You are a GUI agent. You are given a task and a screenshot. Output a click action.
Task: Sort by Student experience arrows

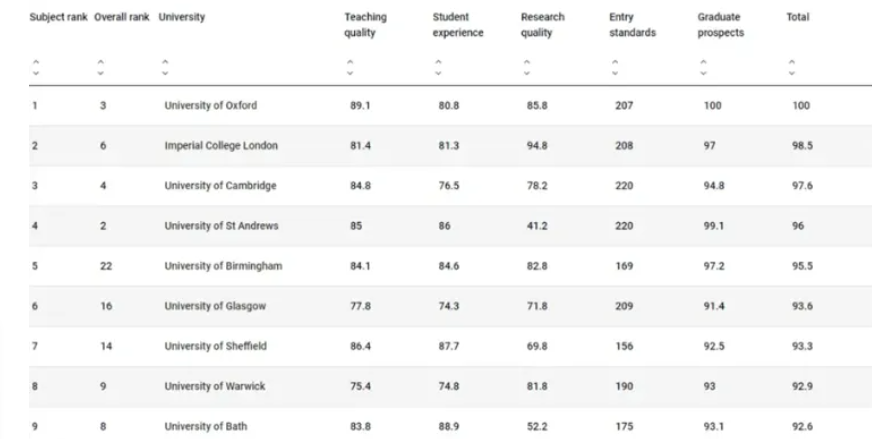(x=437, y=68)
